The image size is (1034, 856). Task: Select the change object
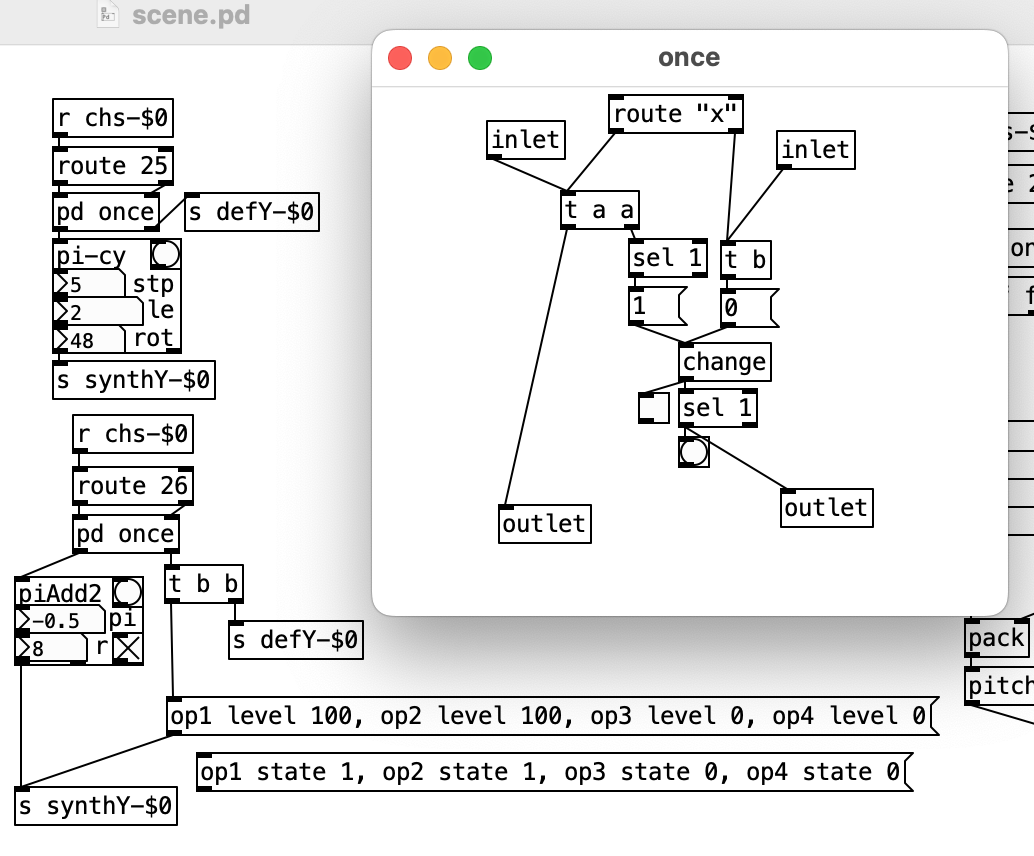[725, 361]
